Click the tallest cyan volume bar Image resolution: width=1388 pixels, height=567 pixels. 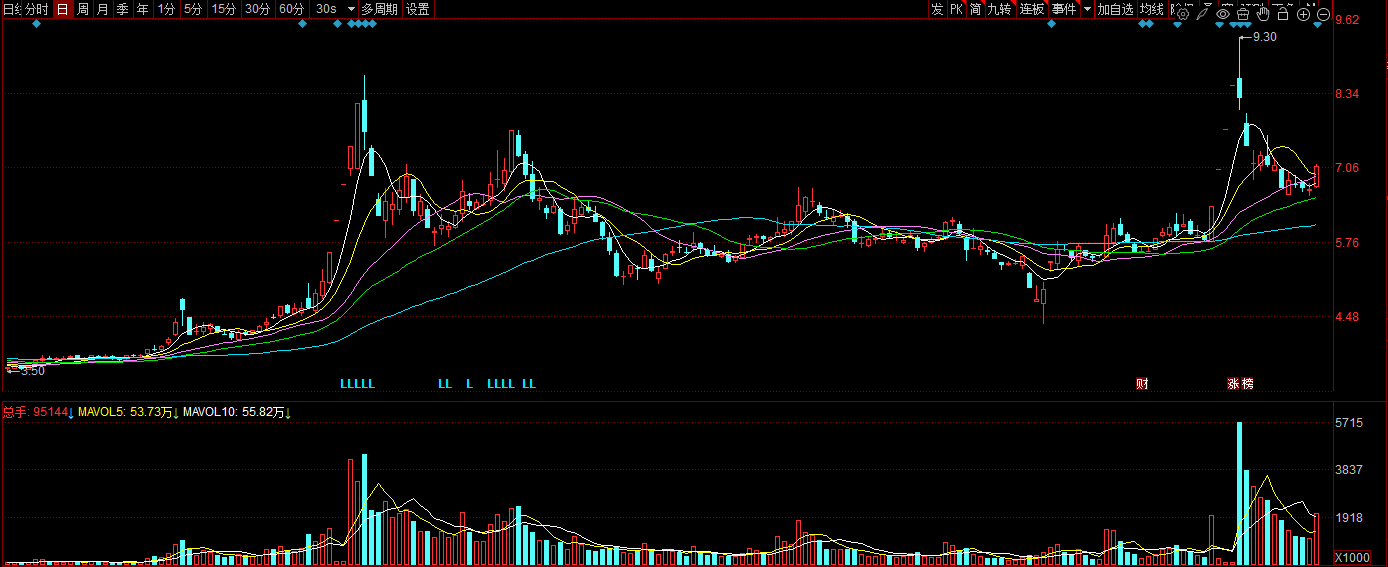(x=1239, y=493)
